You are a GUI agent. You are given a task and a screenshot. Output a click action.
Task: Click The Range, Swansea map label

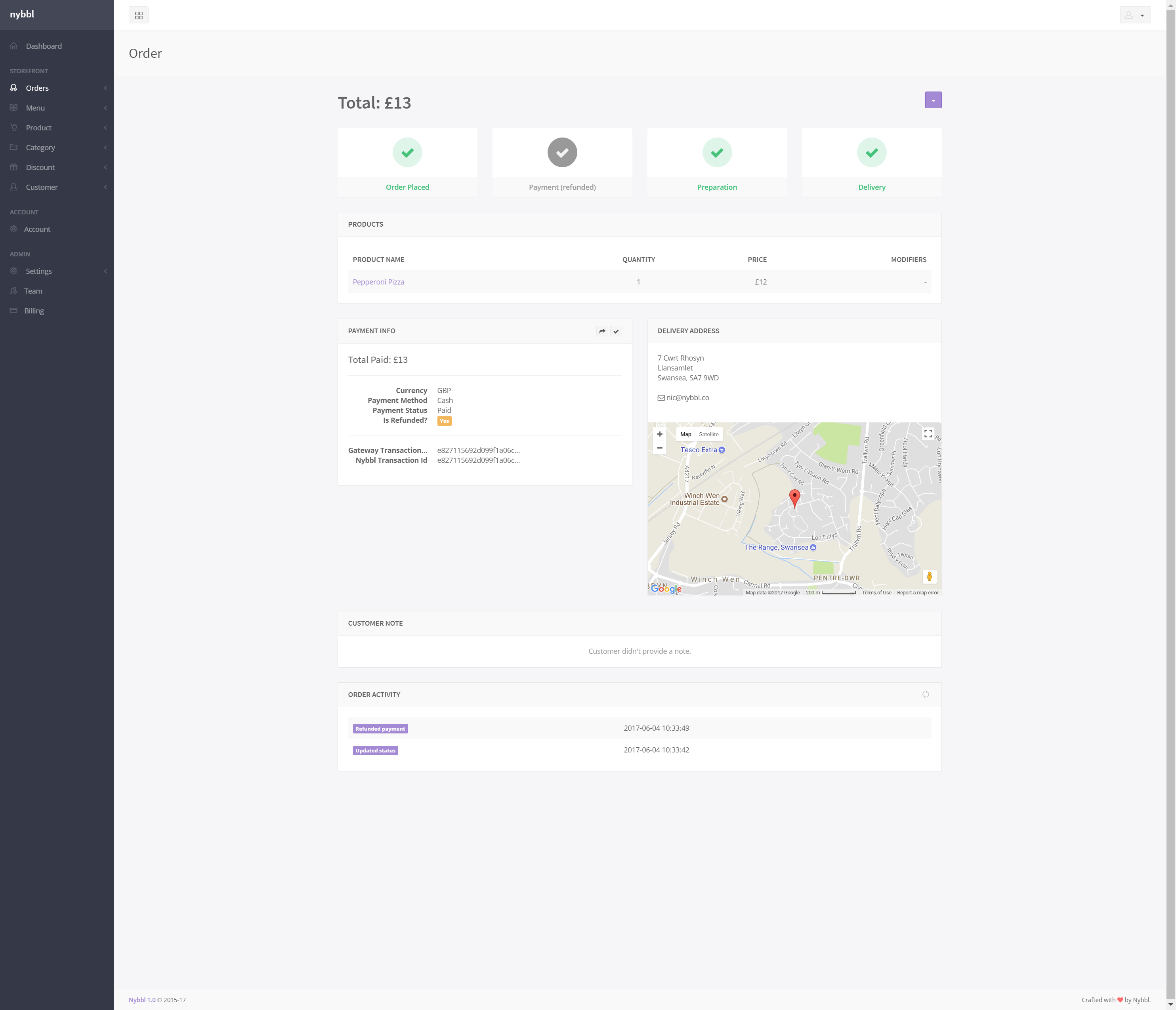[x=781, y=548]
